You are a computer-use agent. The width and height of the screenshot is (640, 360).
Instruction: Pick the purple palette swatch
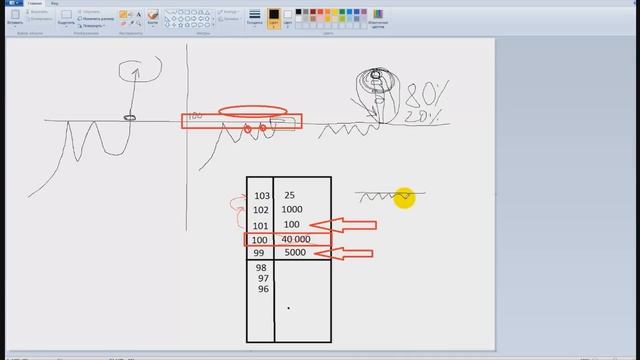tap(364, 11)
